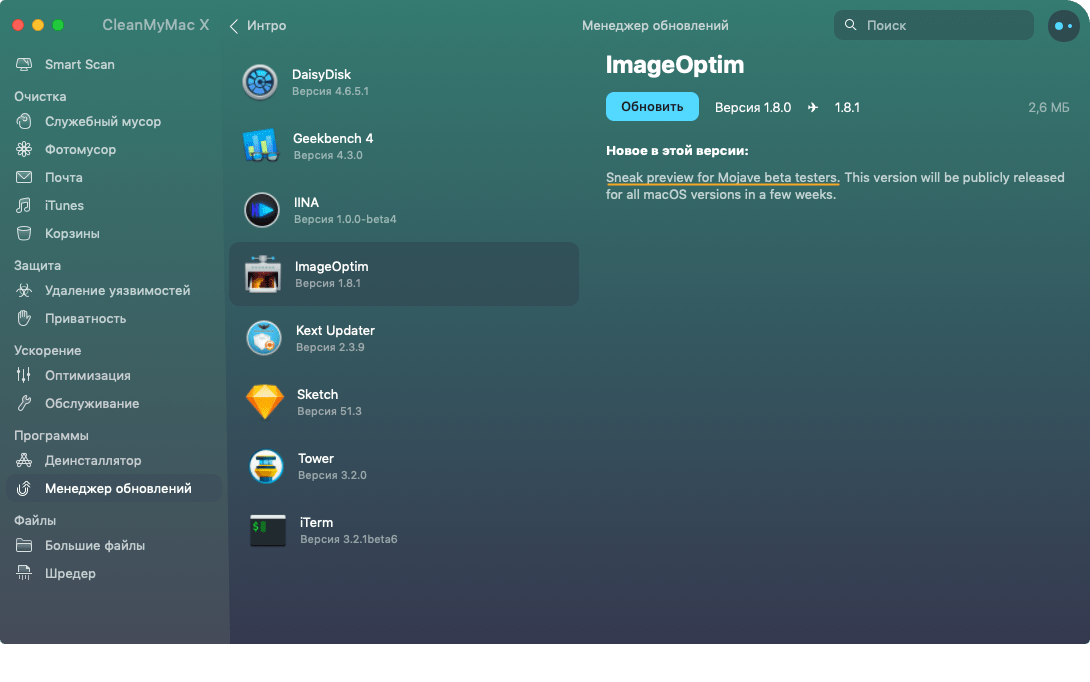This screenshot has height=682, width=1090.
Task: Select the Tower app icon
Action: 266,466
